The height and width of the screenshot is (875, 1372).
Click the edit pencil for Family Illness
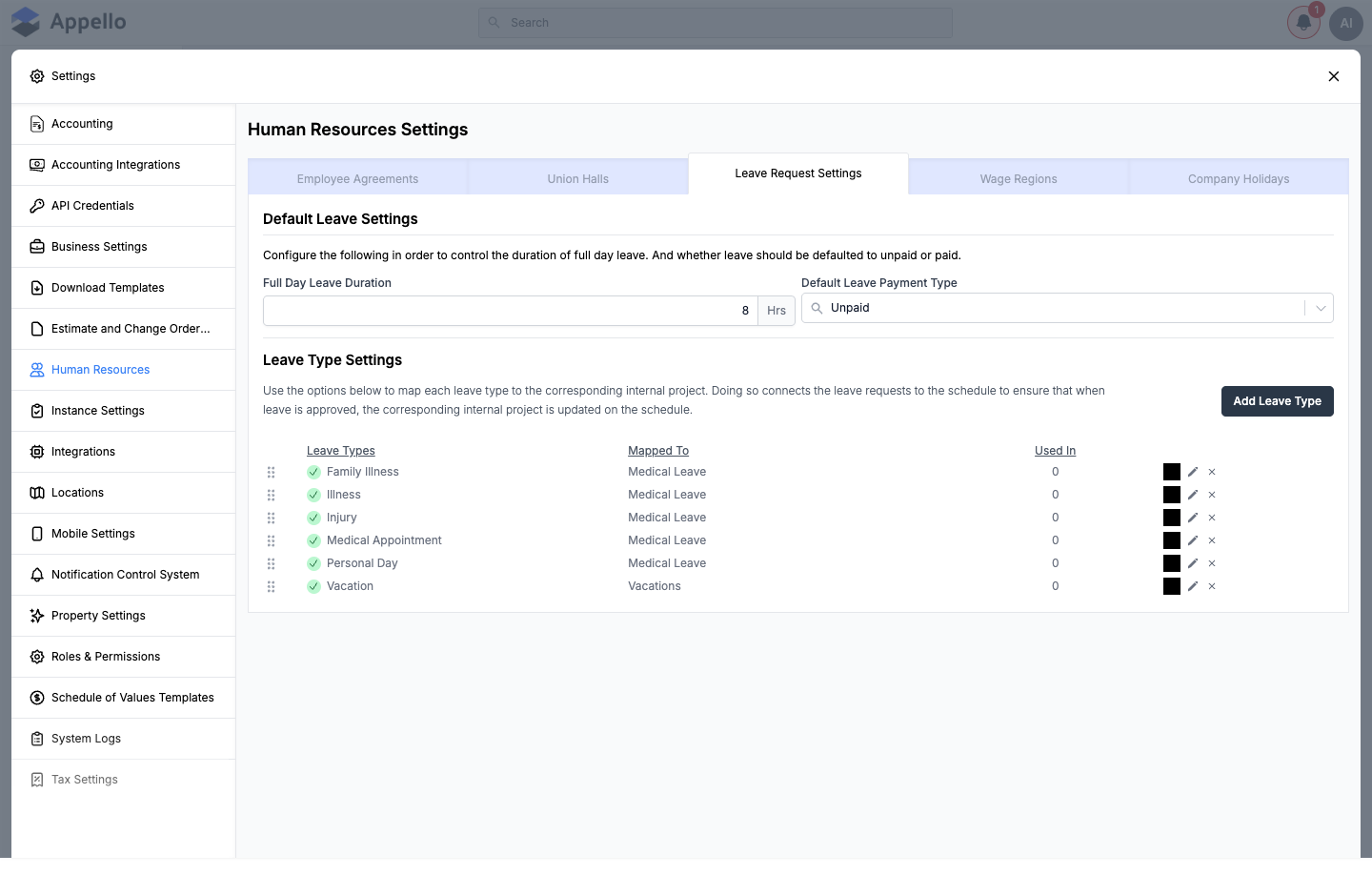click(1193, 472)
